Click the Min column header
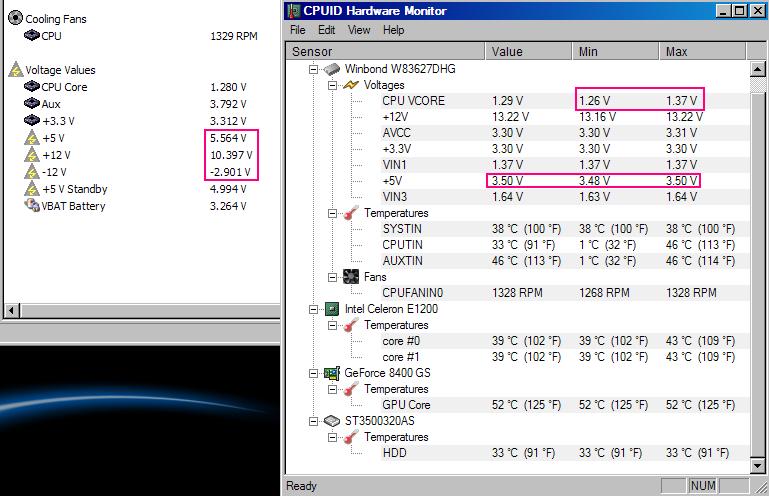The width and height of the screenshot is (769, 496). 615,52
